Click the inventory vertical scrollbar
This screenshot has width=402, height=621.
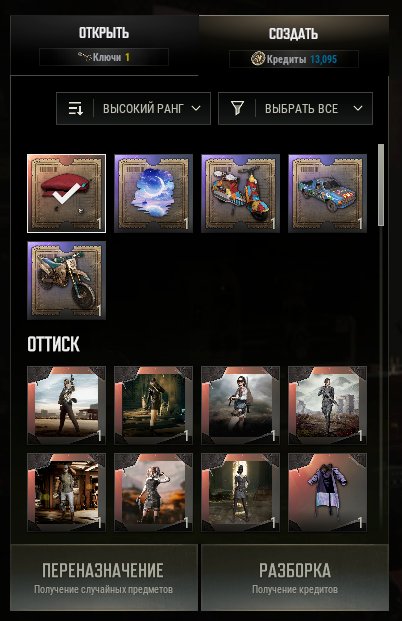pos(381,185)
